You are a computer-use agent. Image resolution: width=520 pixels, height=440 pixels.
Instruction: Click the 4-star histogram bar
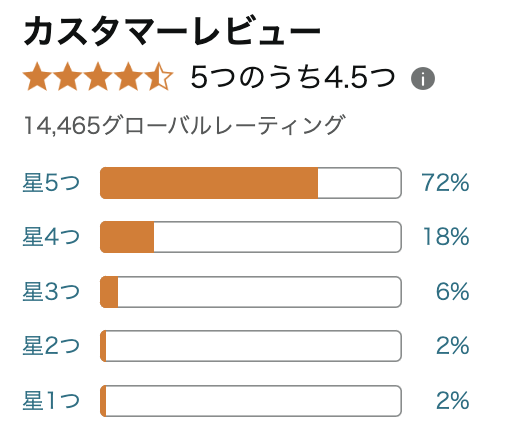(x=251, y=237)
